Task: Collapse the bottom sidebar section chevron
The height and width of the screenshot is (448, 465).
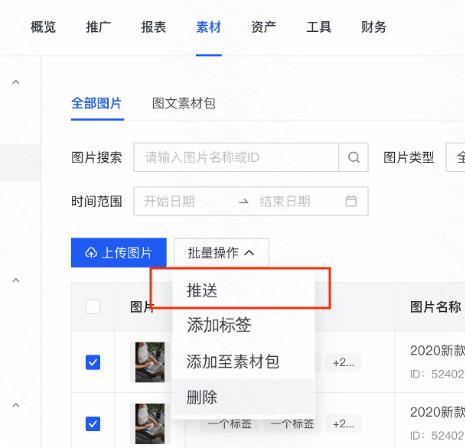Action: click(x=16, y=405)
